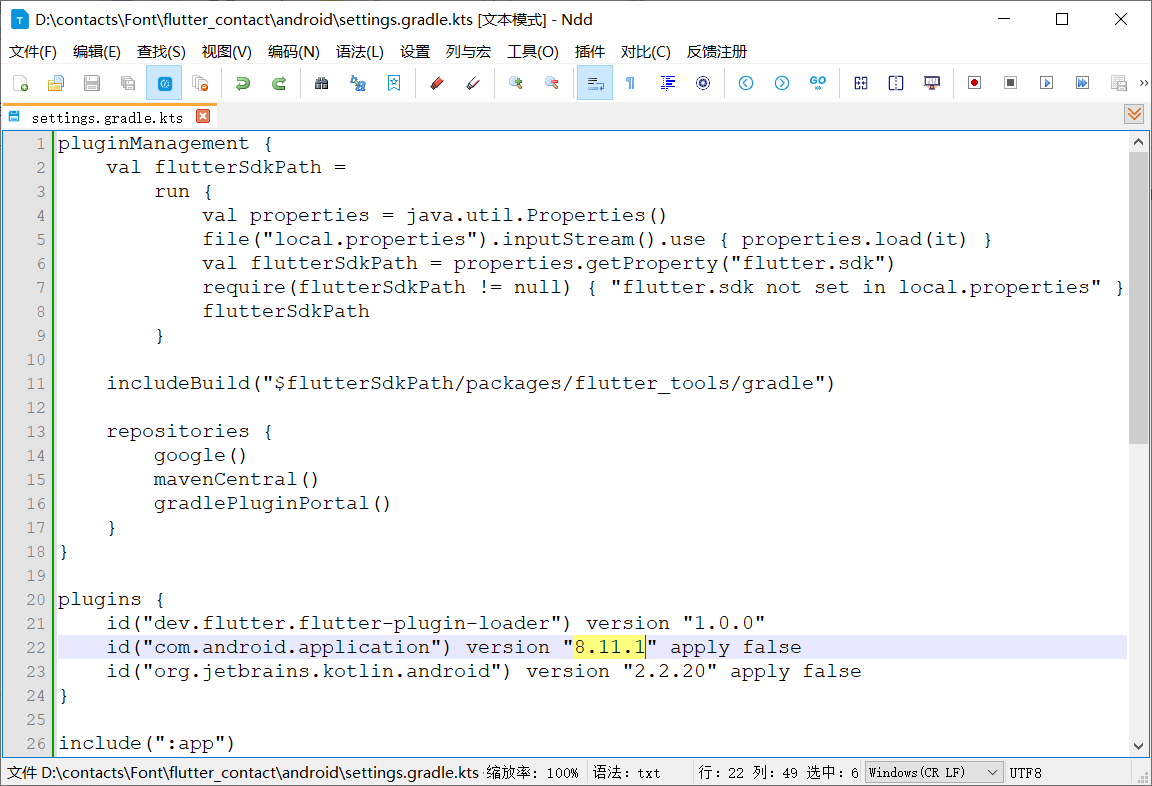Expand the toolbar overflow chevron
1152x786 pixels.
tap(1144, 83)
